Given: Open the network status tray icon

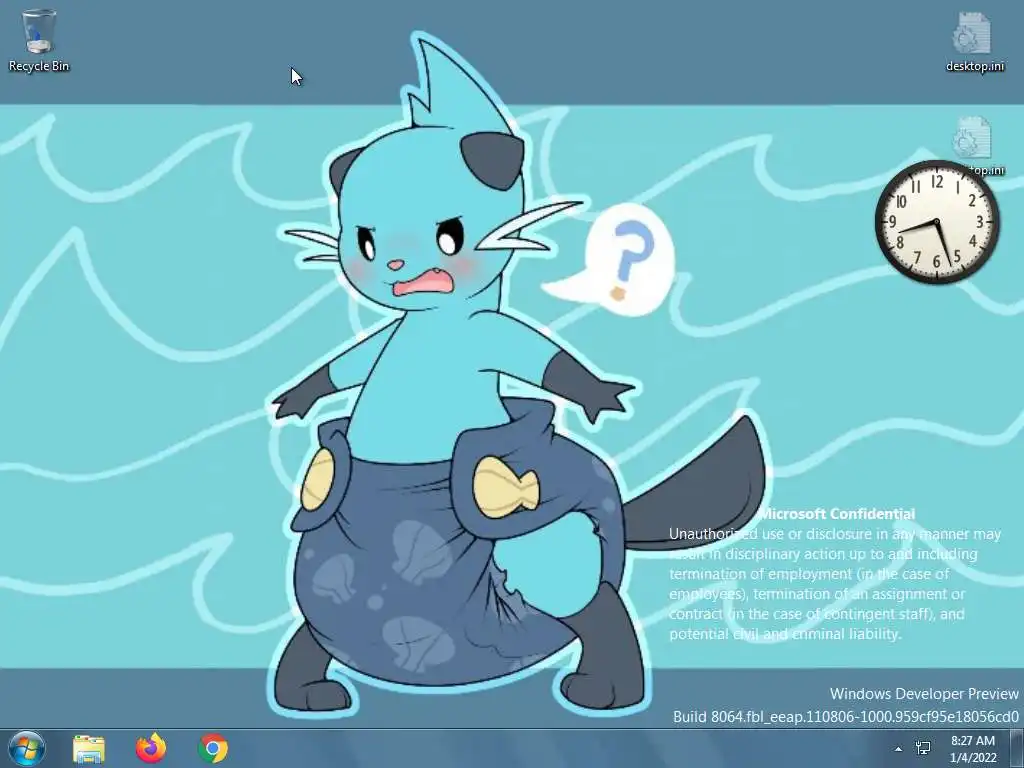Looking at the screenshot, I should click(x=923, y=748).
